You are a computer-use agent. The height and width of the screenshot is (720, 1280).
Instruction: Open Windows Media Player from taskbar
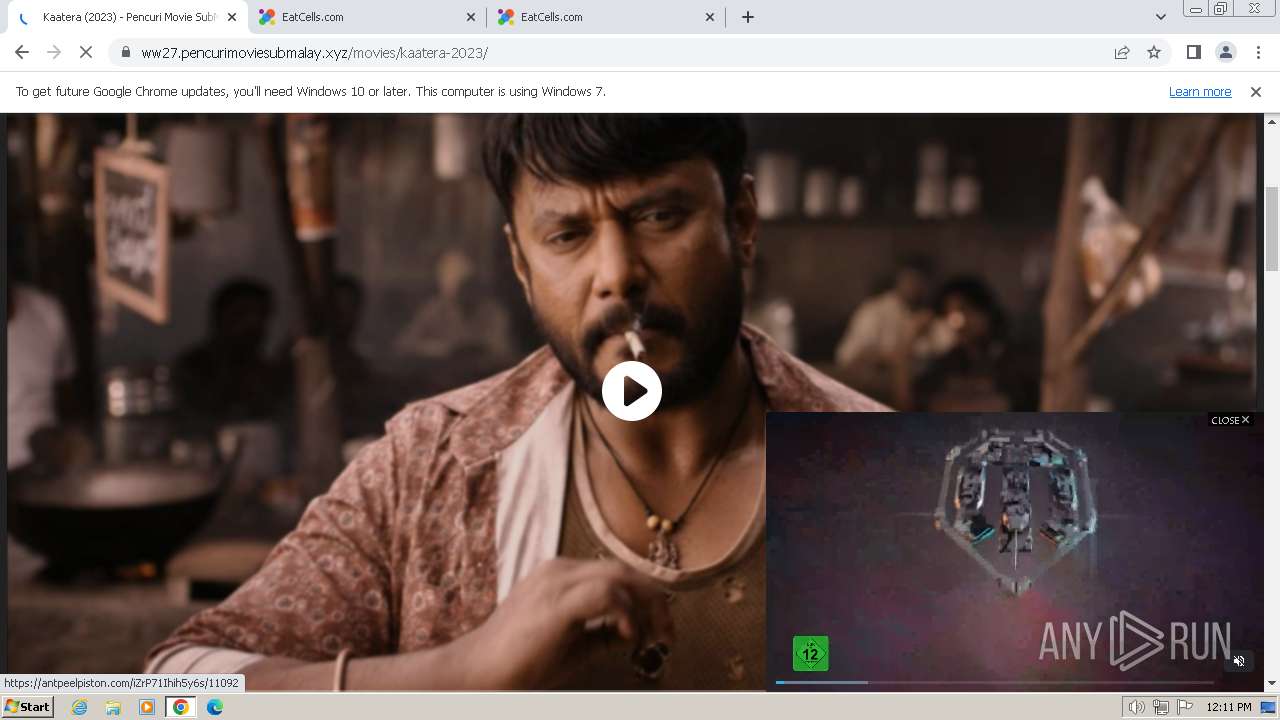(x=147, y=707)
